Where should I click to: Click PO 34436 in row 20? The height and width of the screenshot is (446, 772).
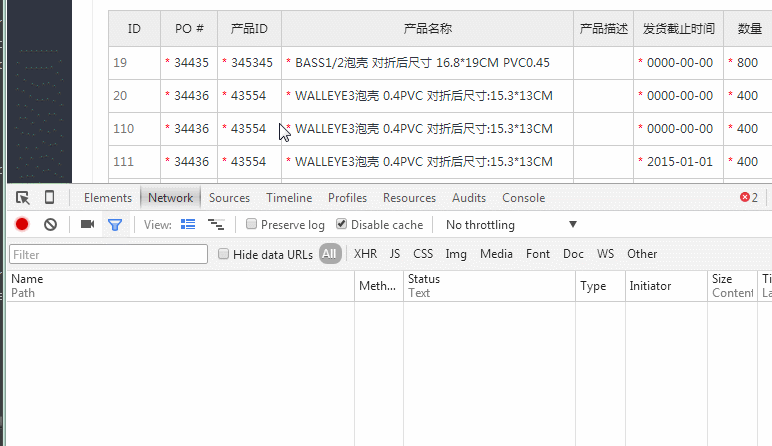pyautogui.click(x=189, y=96)
